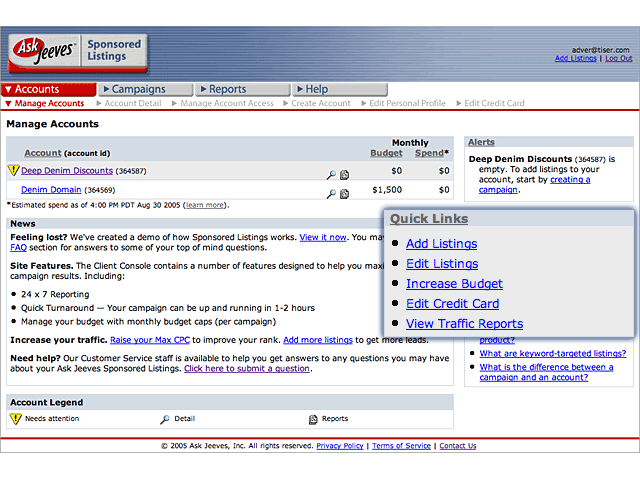Click here to submit a question link

pos(247,369)
